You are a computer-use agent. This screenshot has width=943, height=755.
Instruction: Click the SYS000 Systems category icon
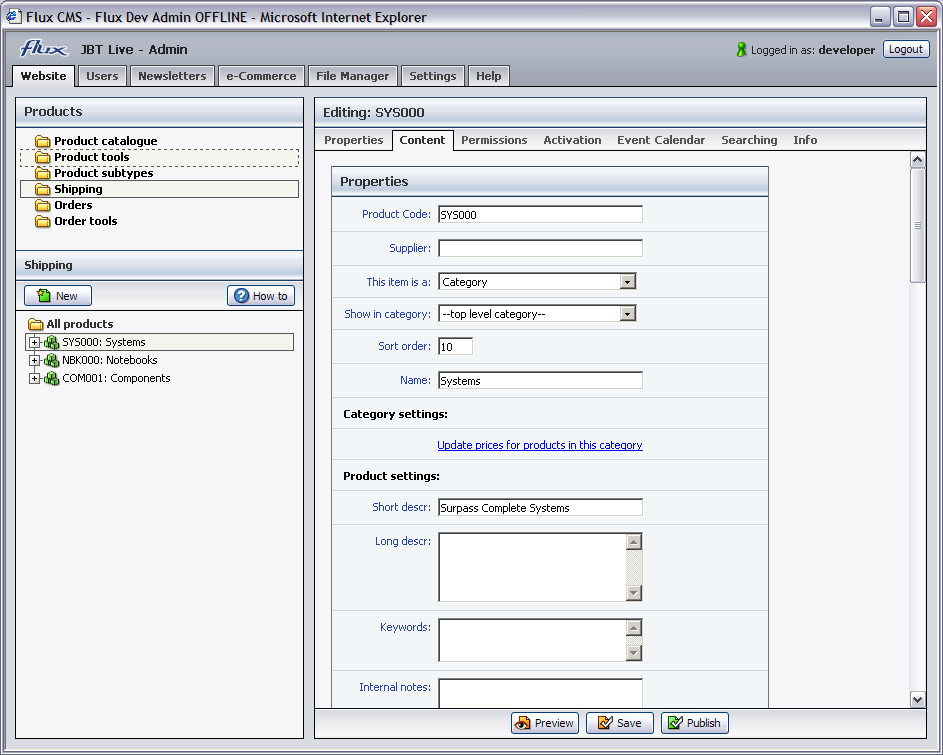coord(52,342)
